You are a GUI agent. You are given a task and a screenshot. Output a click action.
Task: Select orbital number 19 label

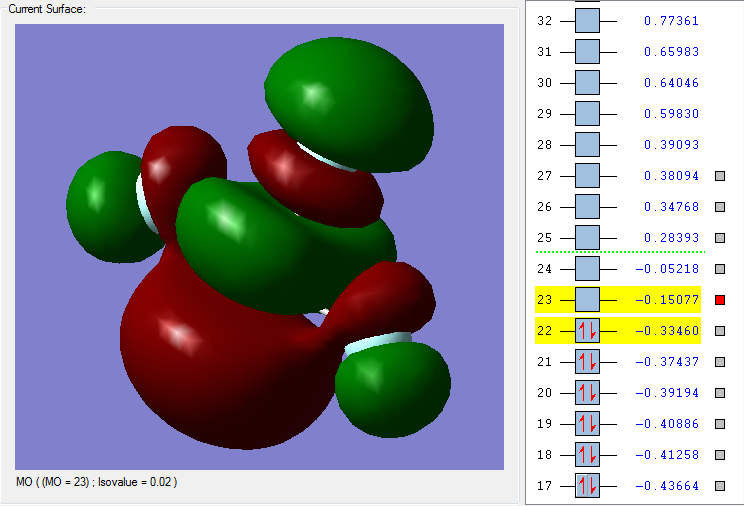(545, 424)
